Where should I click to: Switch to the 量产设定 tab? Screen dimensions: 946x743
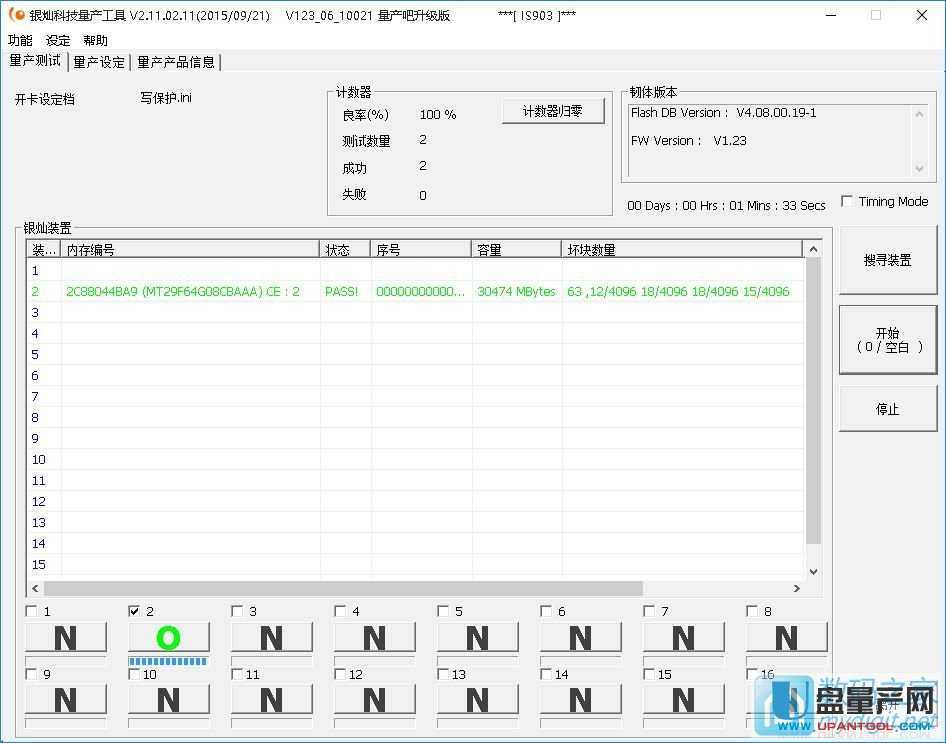(x=99, y=62)
